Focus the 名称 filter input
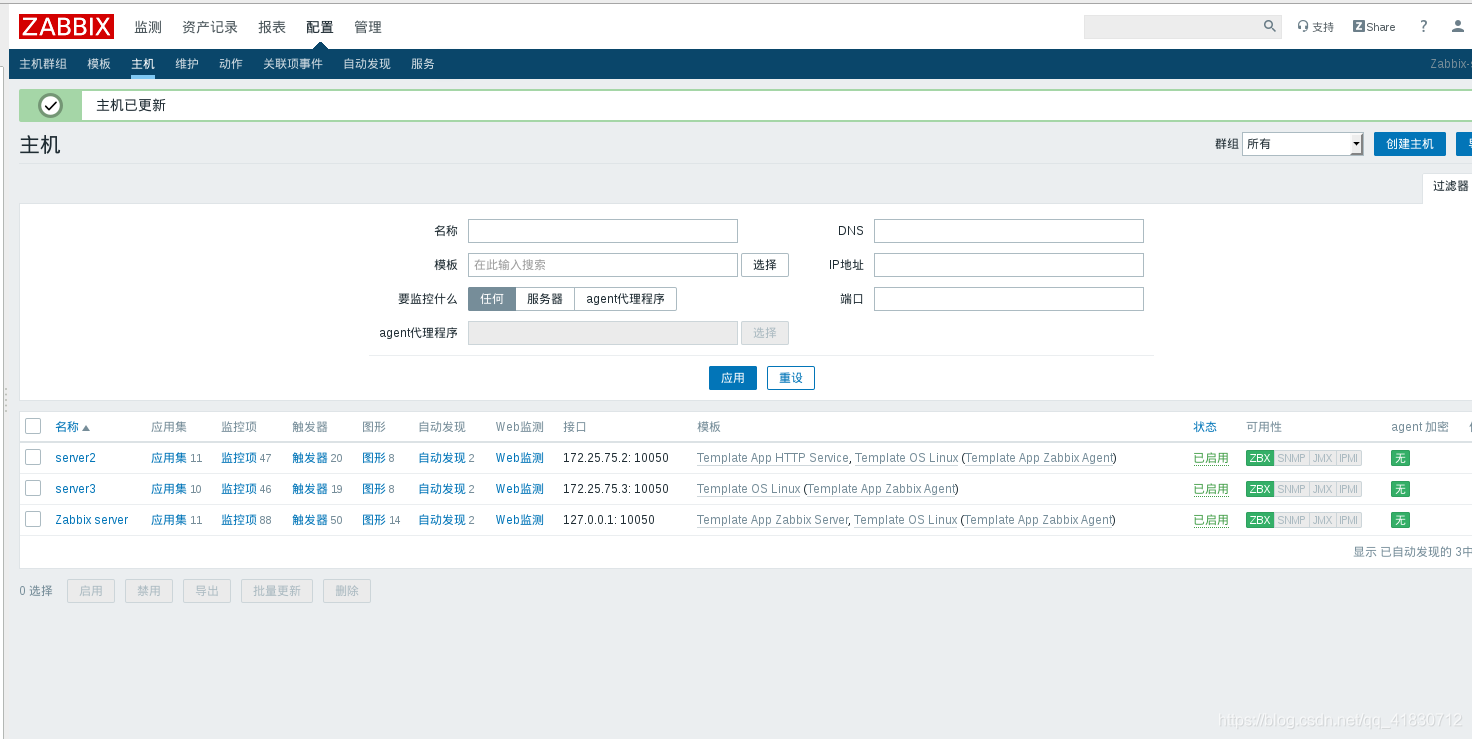The height and width of the screenshot is (739, 1472). click(x=603, y=231)
